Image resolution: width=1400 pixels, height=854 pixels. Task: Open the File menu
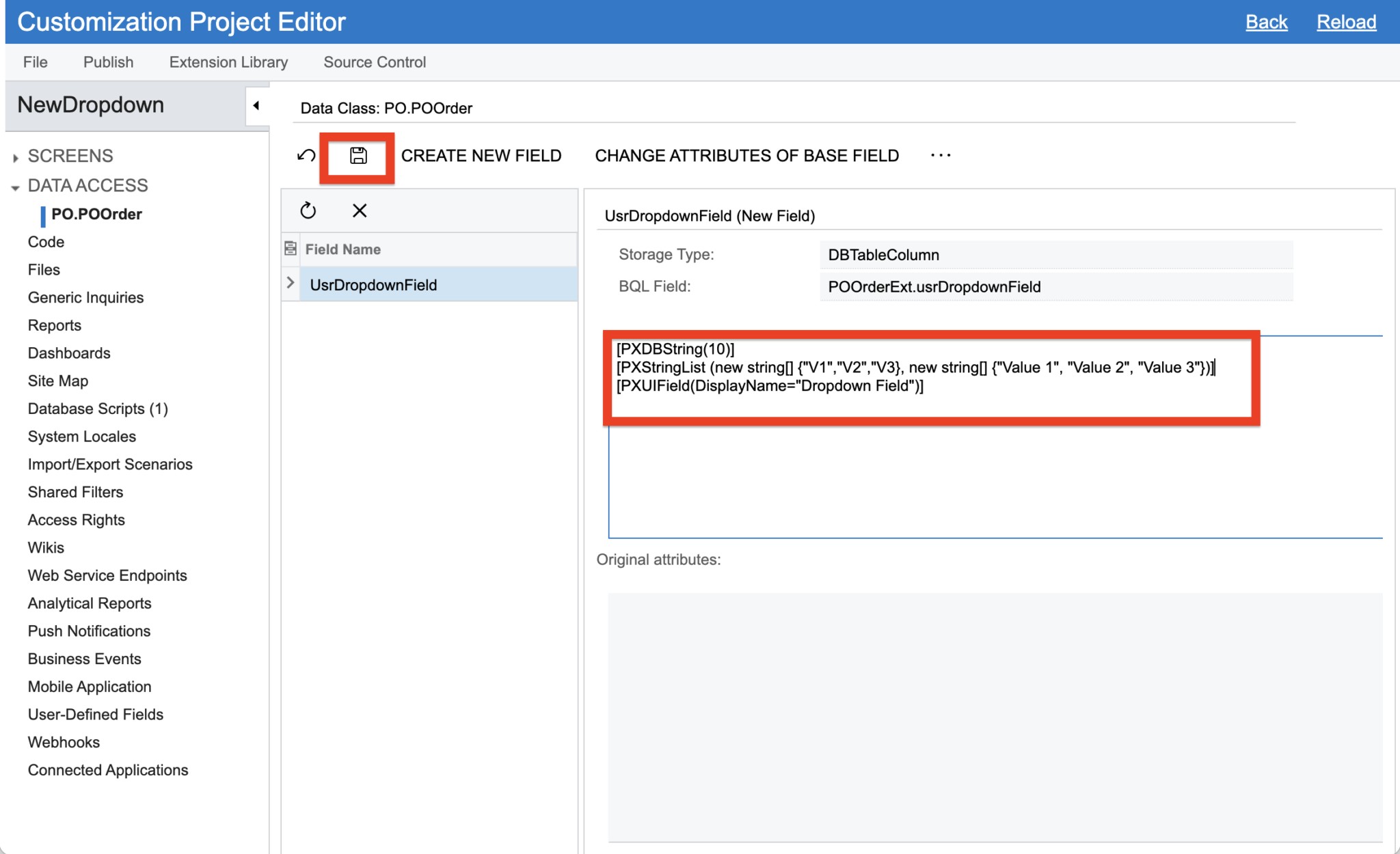click(x=34, y=61)
